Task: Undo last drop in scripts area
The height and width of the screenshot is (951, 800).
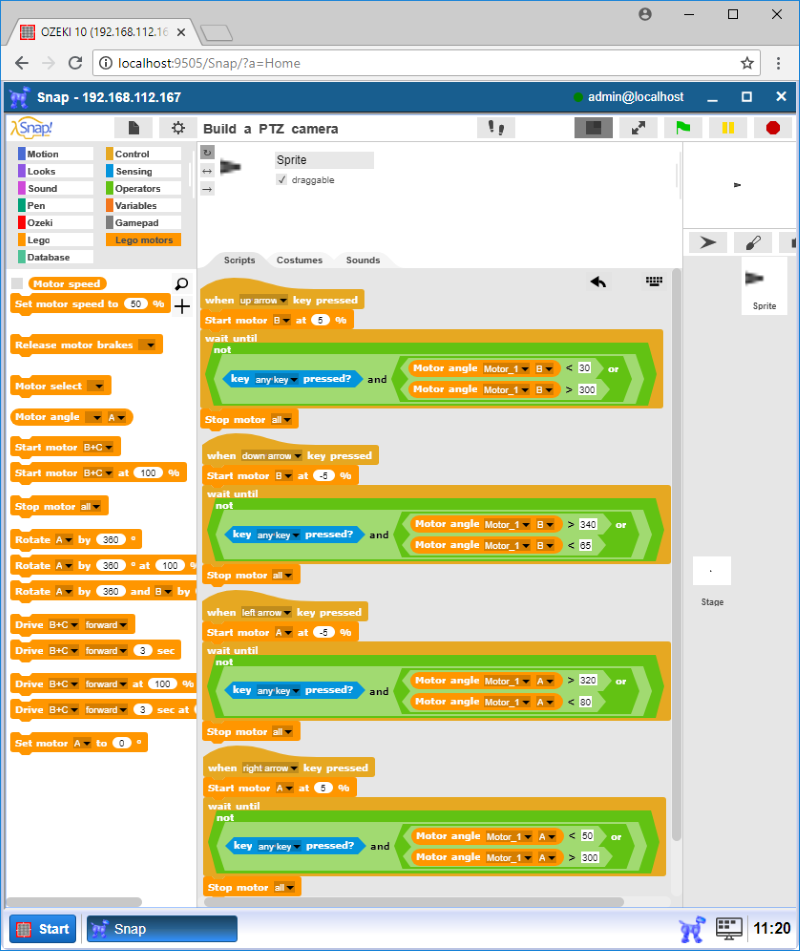Action: click(598, 282)
